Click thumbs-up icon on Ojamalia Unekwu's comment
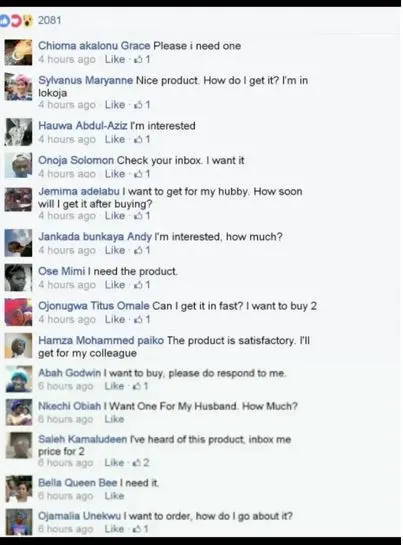 (137, 529)
